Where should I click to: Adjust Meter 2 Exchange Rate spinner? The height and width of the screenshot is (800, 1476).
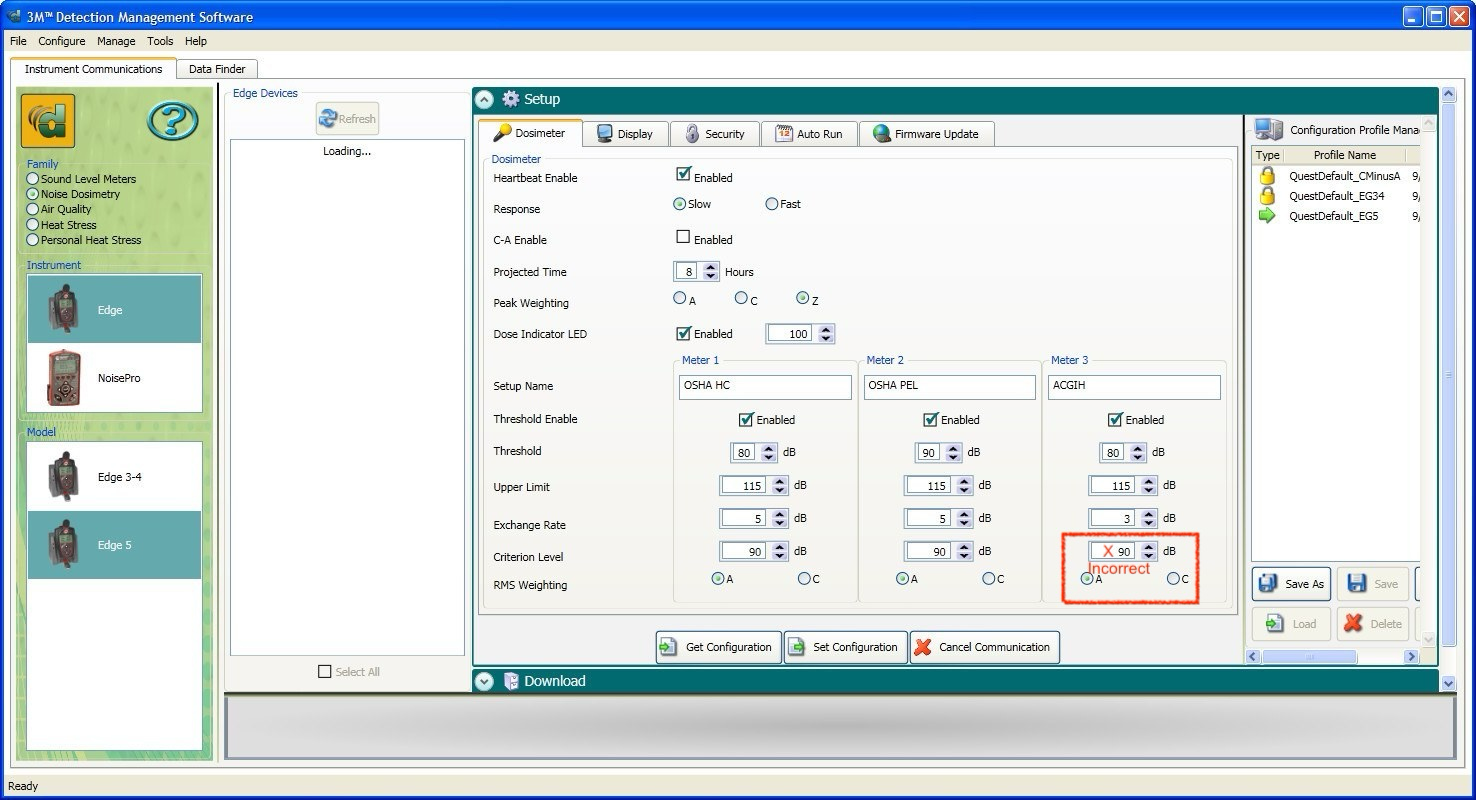pyautogui.click(x=964, y=518)
